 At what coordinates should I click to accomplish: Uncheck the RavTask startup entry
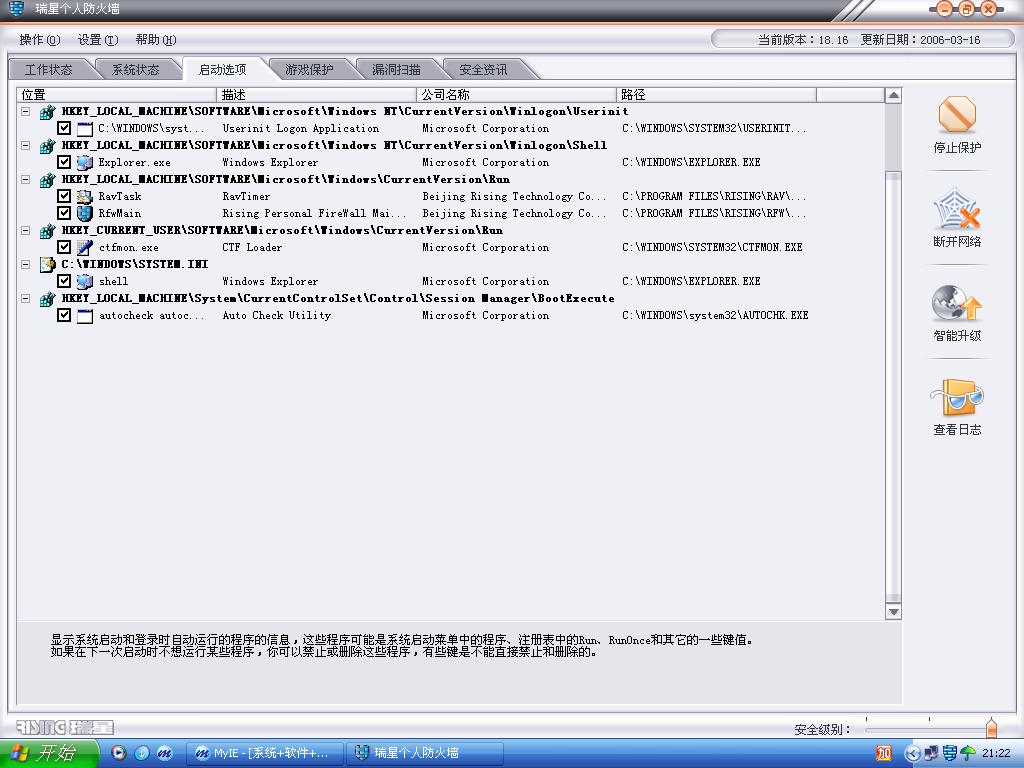(x=64, y=197)
